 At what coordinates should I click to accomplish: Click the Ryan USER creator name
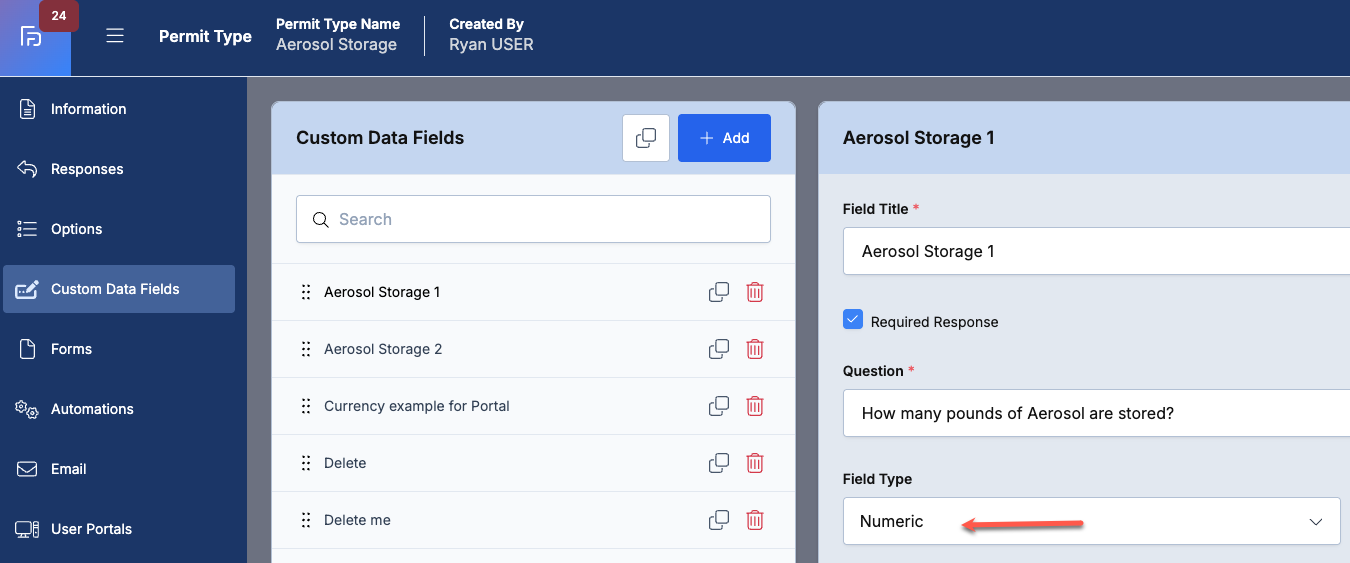[491, 45]
